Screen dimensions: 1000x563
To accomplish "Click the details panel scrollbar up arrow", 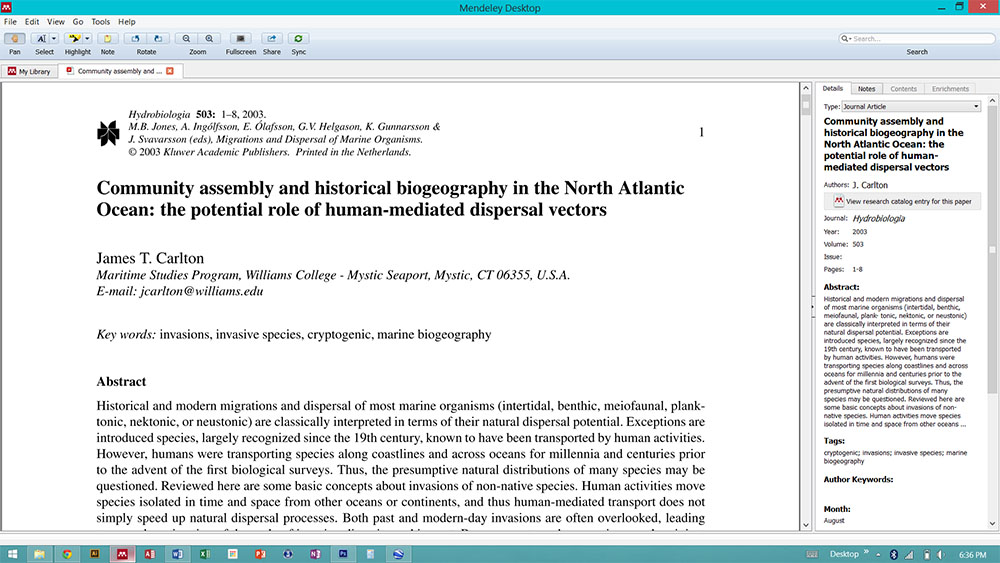I will pyautogui.click(x=992, y=101).
